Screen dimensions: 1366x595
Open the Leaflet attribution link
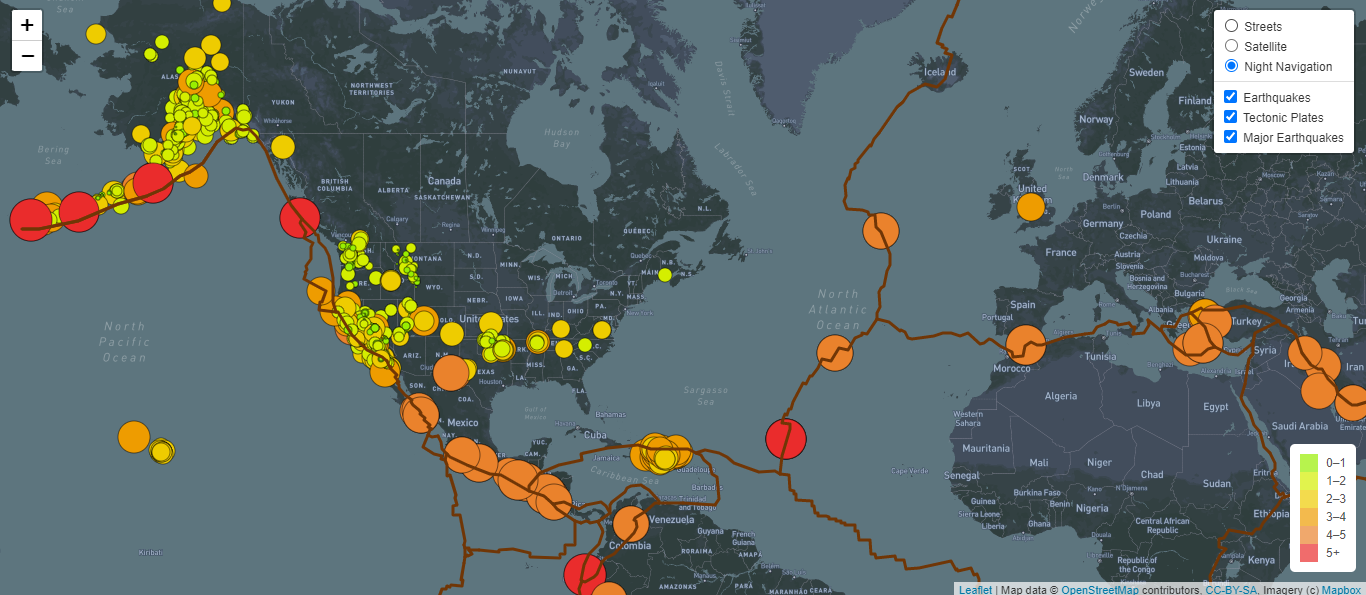point(975,589)
